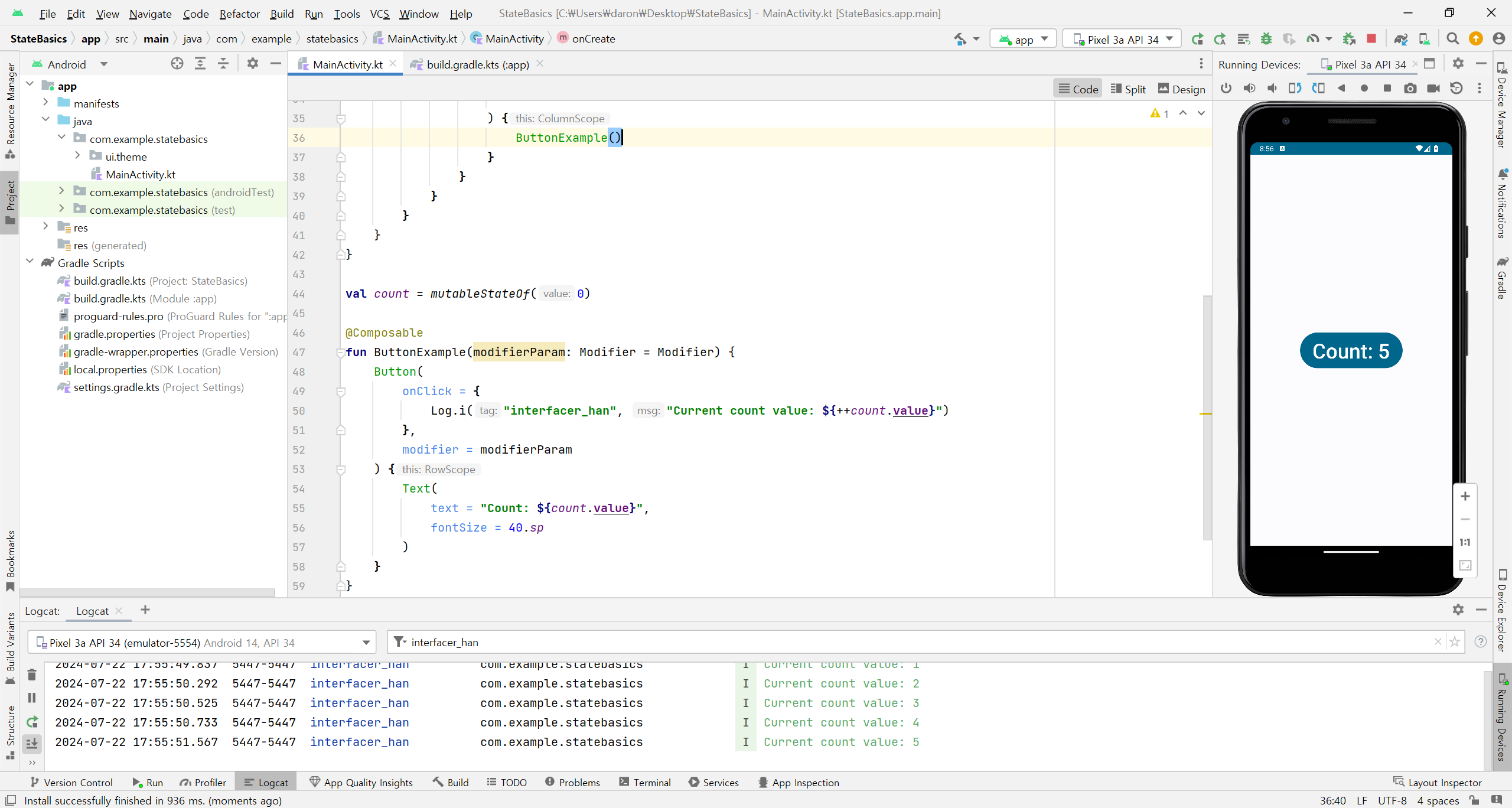Take an emulator screenshot with camera icon
Image resolution: width=1512 pixels, height=808 pixels.
tap(1410, 89)
